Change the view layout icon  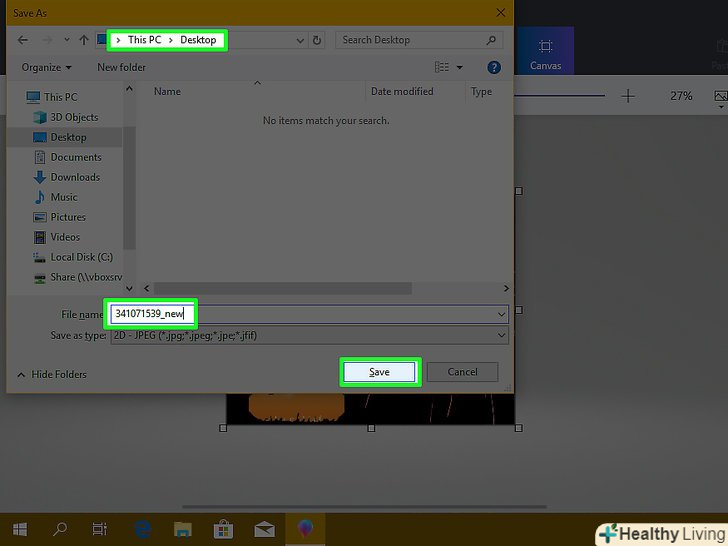[442, 67]
